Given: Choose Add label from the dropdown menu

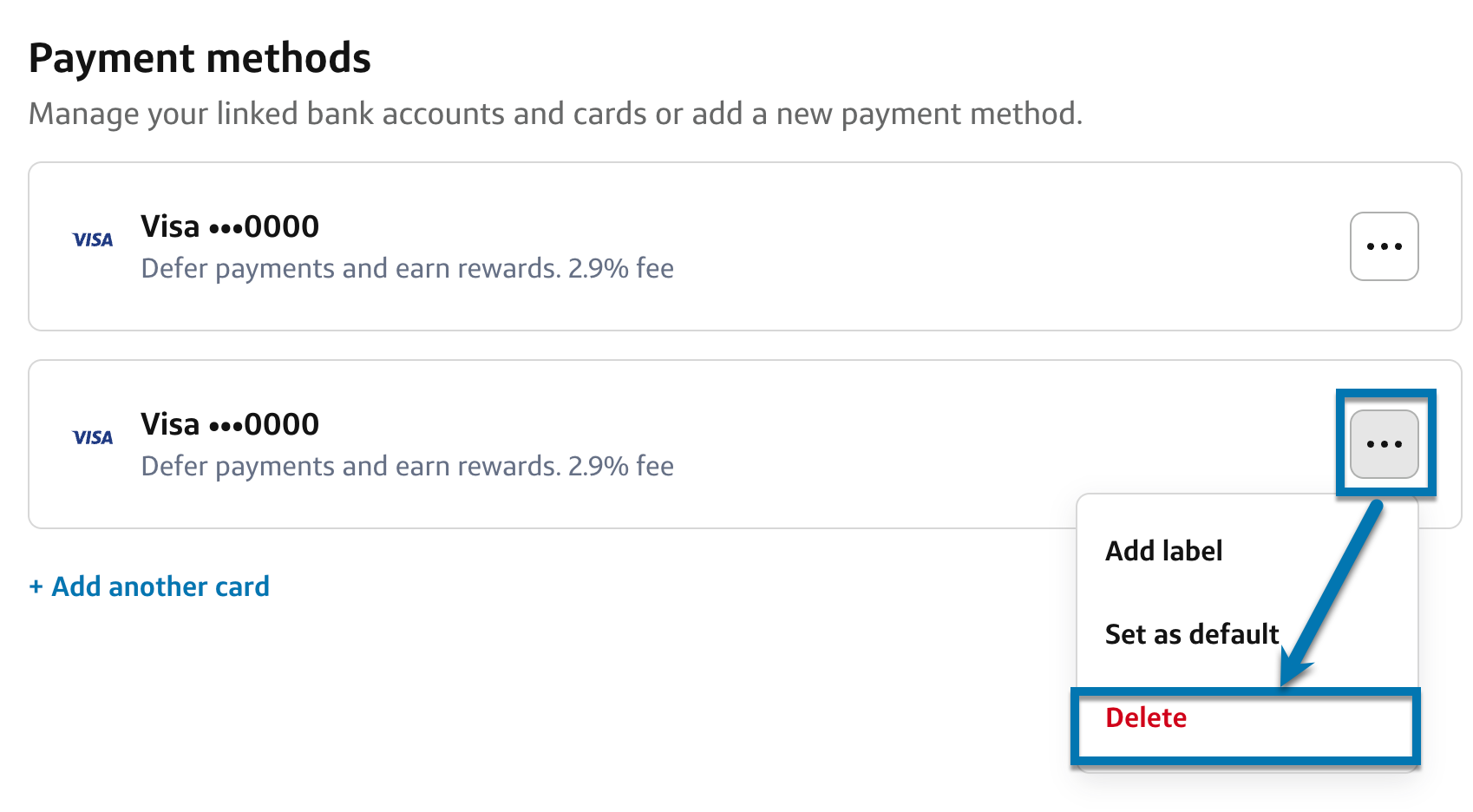Looking at the screenshot, I should (1163, 551).
